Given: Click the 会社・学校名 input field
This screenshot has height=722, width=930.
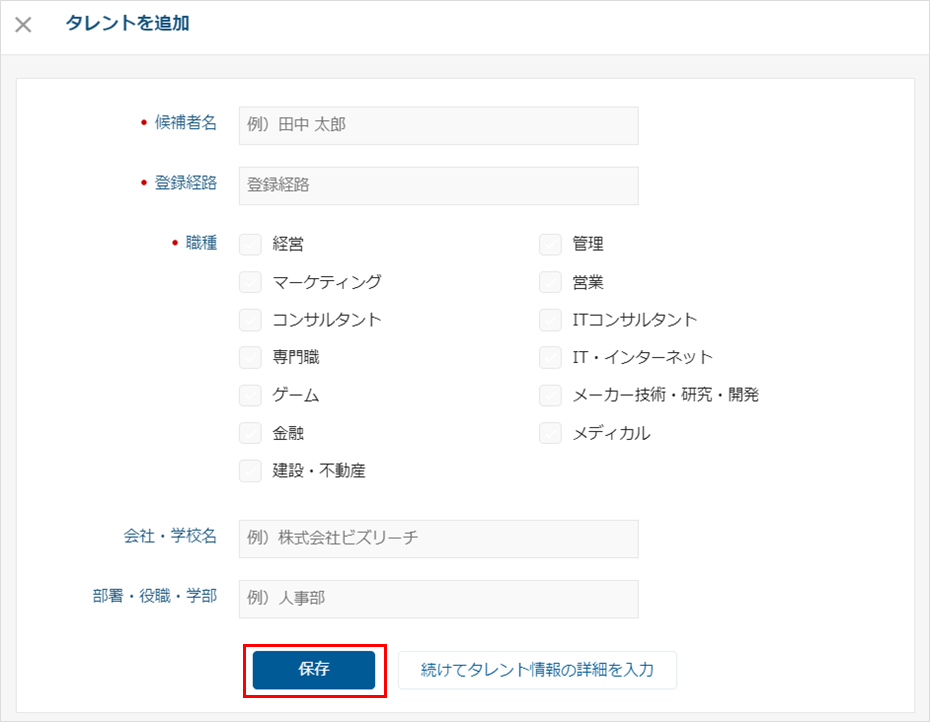Looking at the screenshot, I should coord(438,539).
